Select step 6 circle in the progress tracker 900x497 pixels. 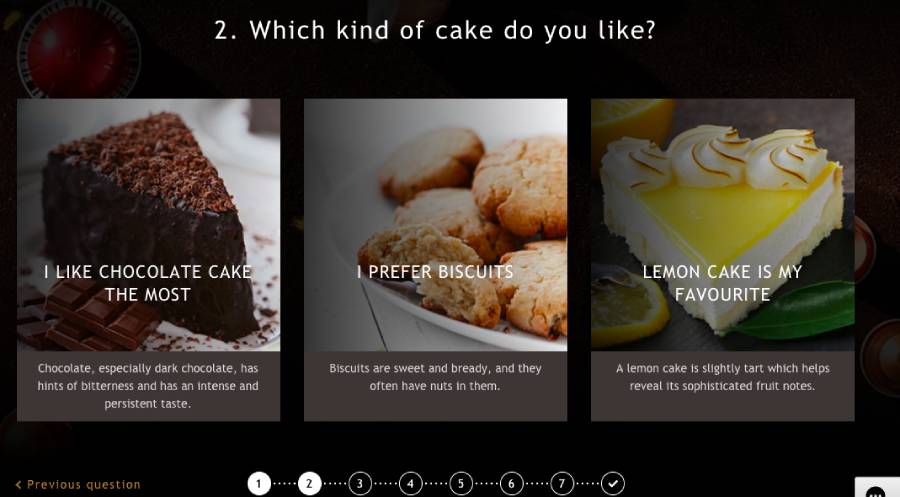[x=511, y=484]
